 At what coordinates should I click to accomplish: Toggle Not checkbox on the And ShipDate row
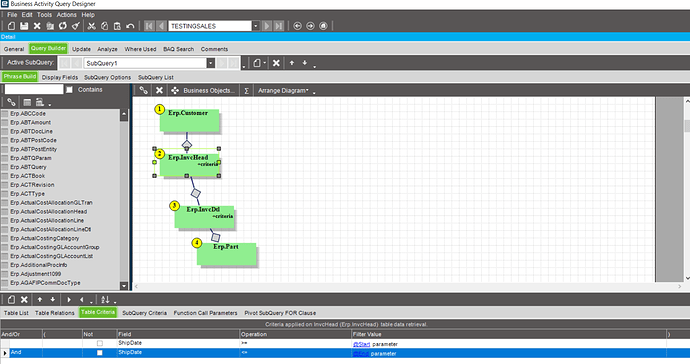99,353
